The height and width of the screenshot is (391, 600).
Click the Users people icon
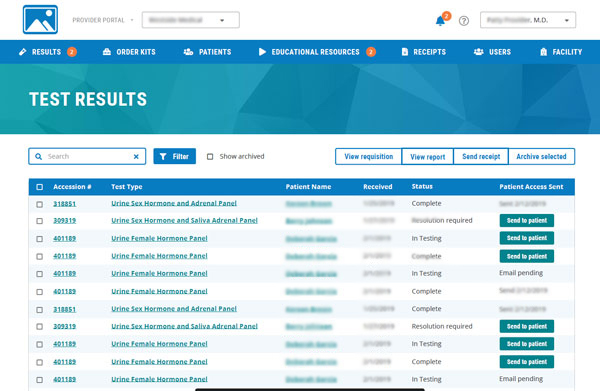click(x=478, y=52)
